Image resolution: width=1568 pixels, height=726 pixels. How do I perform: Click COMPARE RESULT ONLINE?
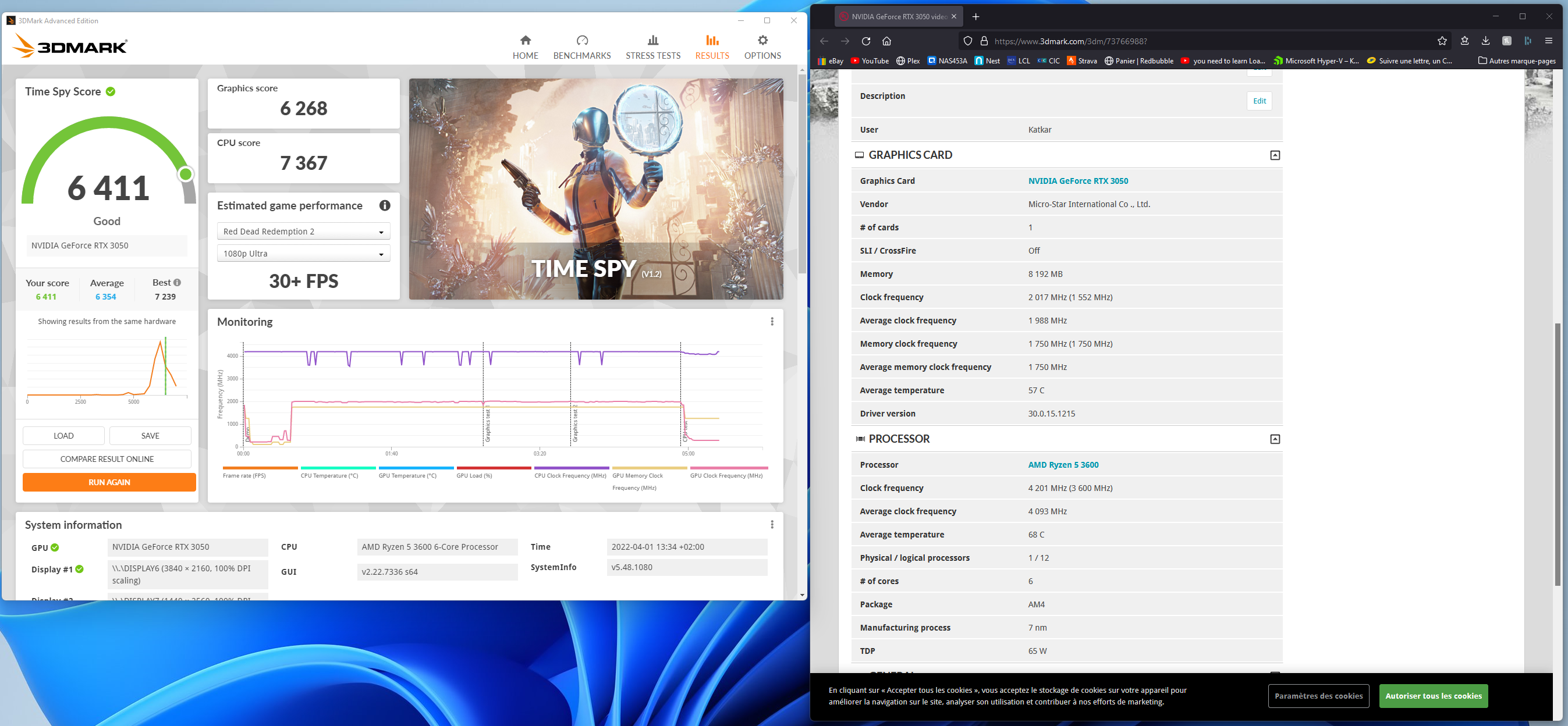point(107,459)
